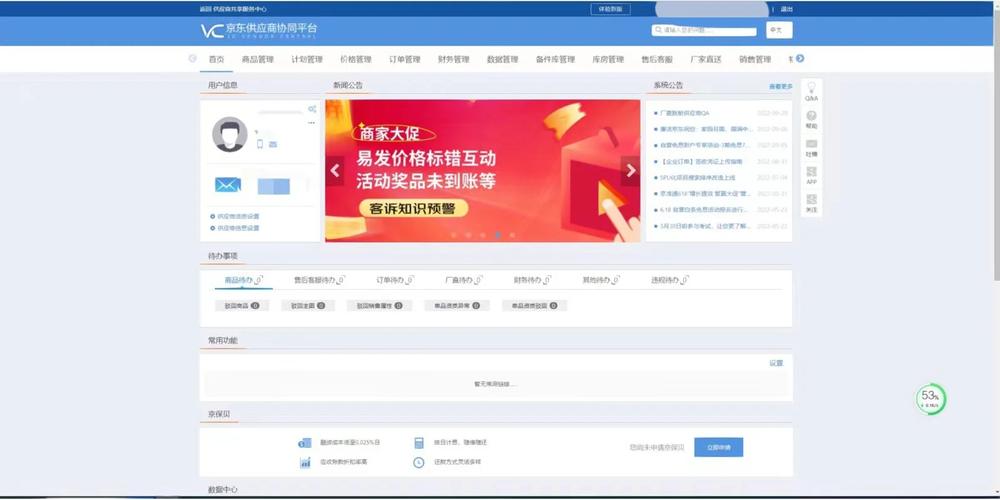Open the 价格管理 menu
The height and width of the screenshot is (500, 1000).
pyautogui.click(x=356, y=59)
